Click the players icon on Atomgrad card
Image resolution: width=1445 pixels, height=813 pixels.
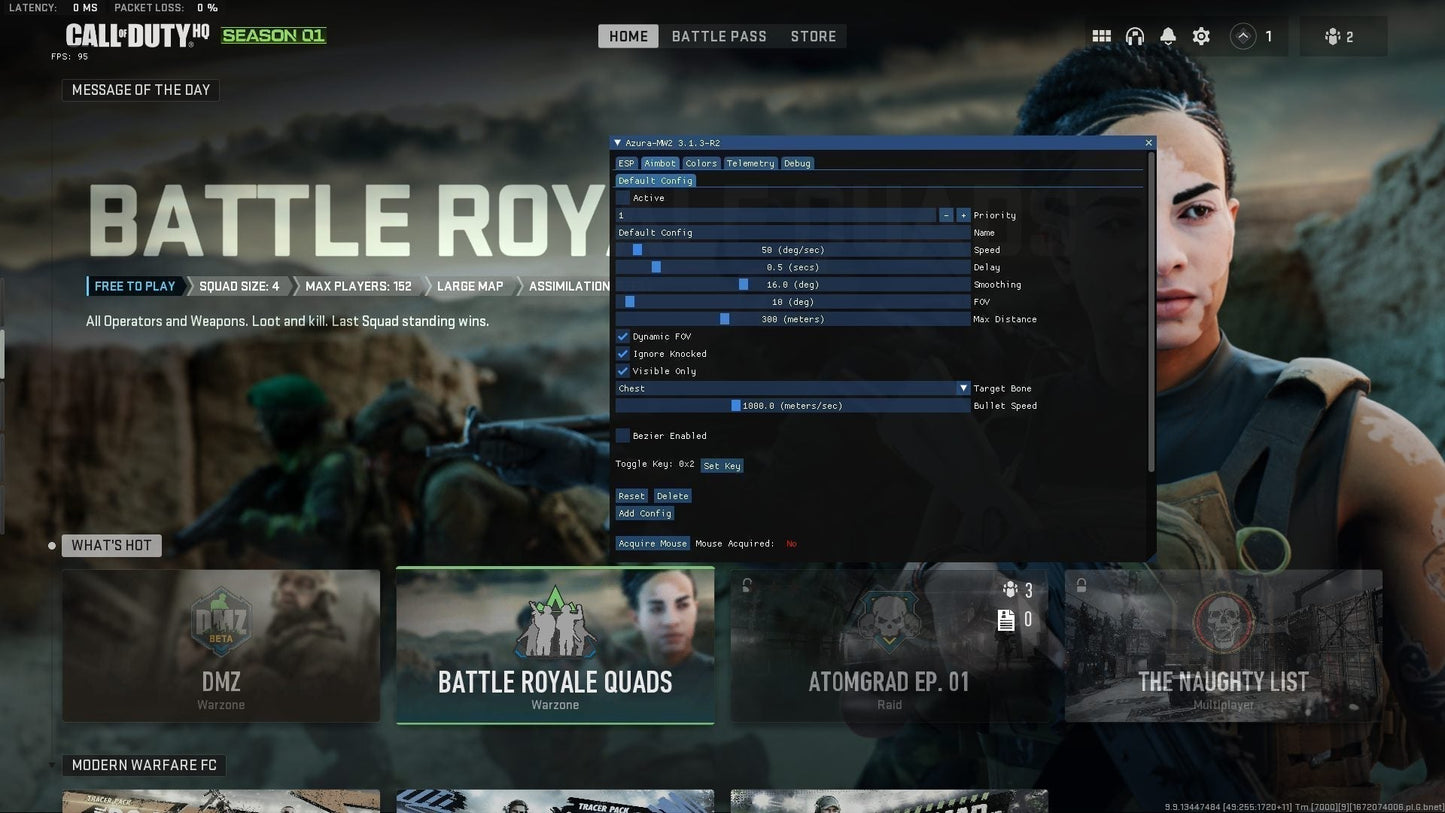pyautogui.click(x=1010, y=590)
